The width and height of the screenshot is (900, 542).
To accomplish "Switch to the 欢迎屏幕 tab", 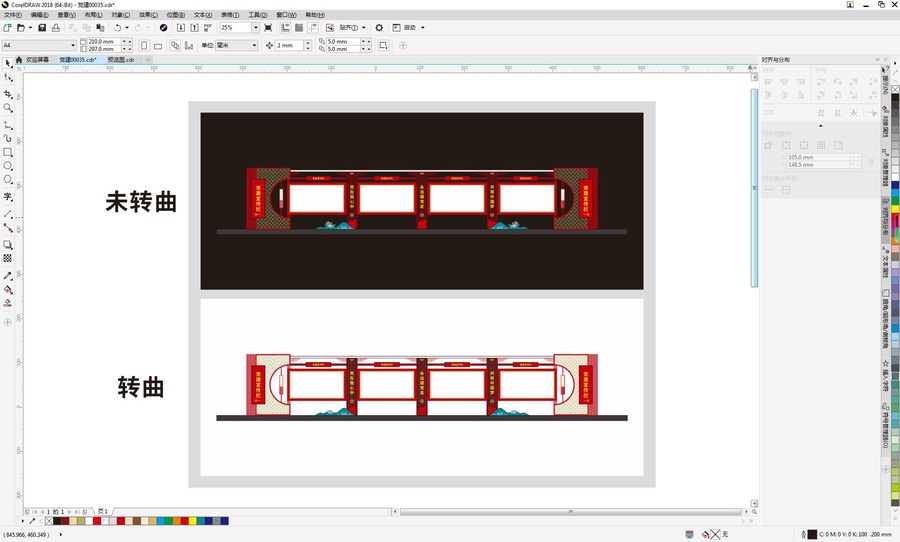I will pos(37,60).
